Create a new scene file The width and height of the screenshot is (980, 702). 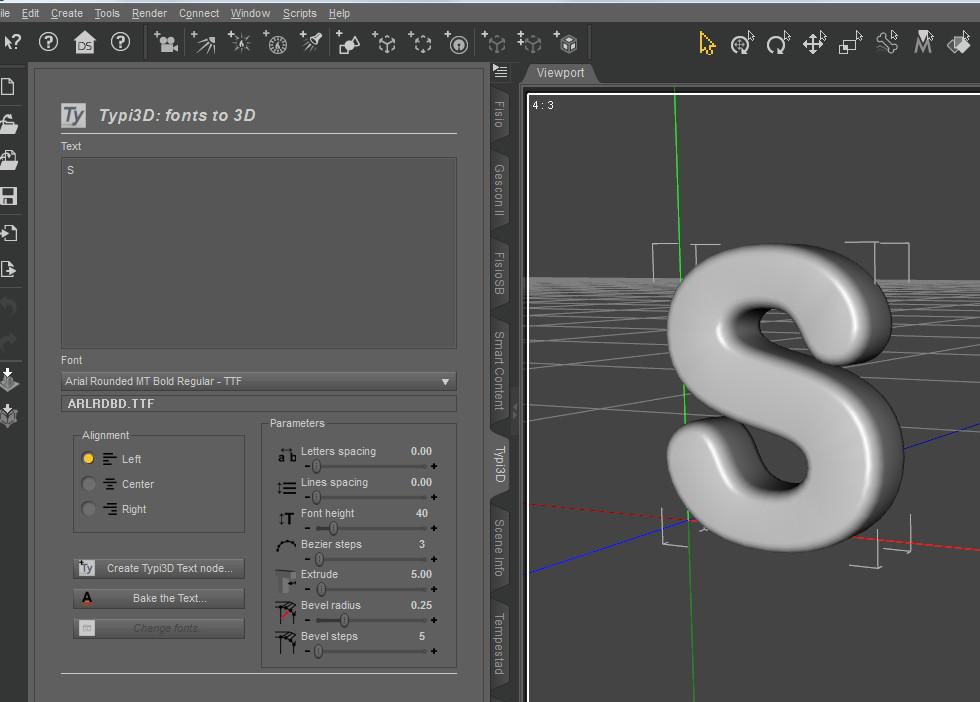pyautogui.click(x=9, y=88)
